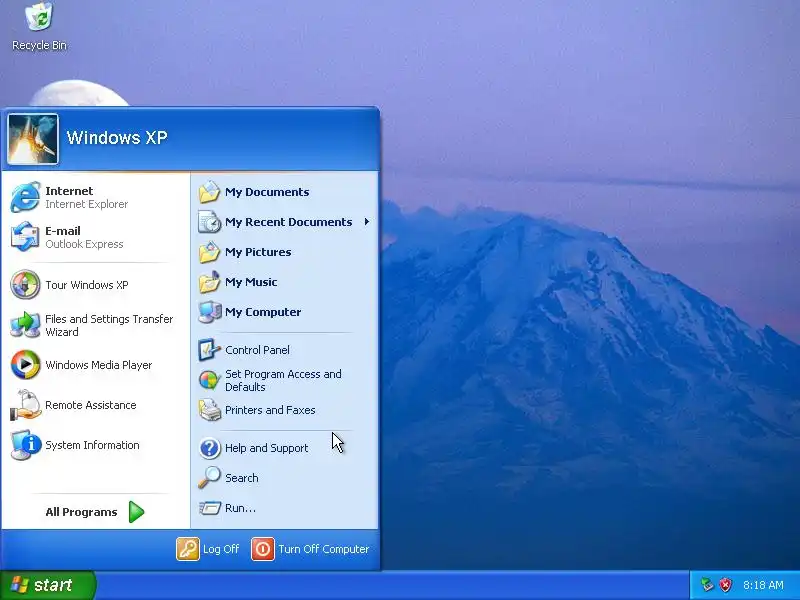
Task: Click the Windows XP user name
Action: pos(117,138)
